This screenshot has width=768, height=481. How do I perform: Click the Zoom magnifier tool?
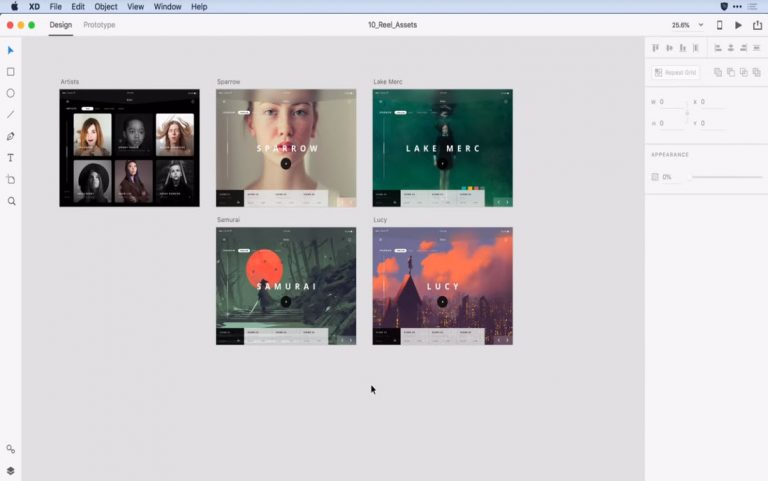tap(11, 201)
